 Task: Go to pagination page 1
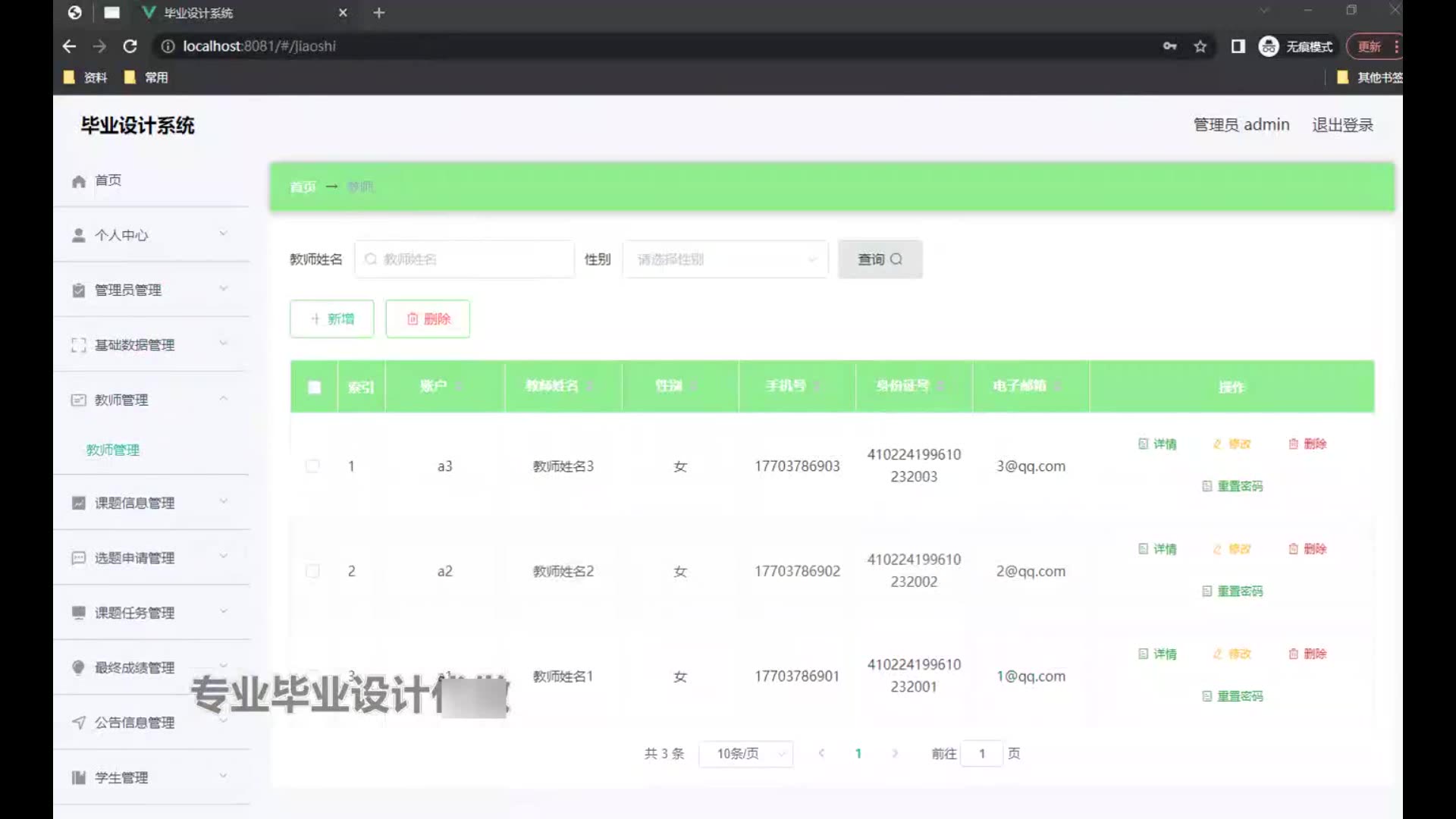click(858, 754)
